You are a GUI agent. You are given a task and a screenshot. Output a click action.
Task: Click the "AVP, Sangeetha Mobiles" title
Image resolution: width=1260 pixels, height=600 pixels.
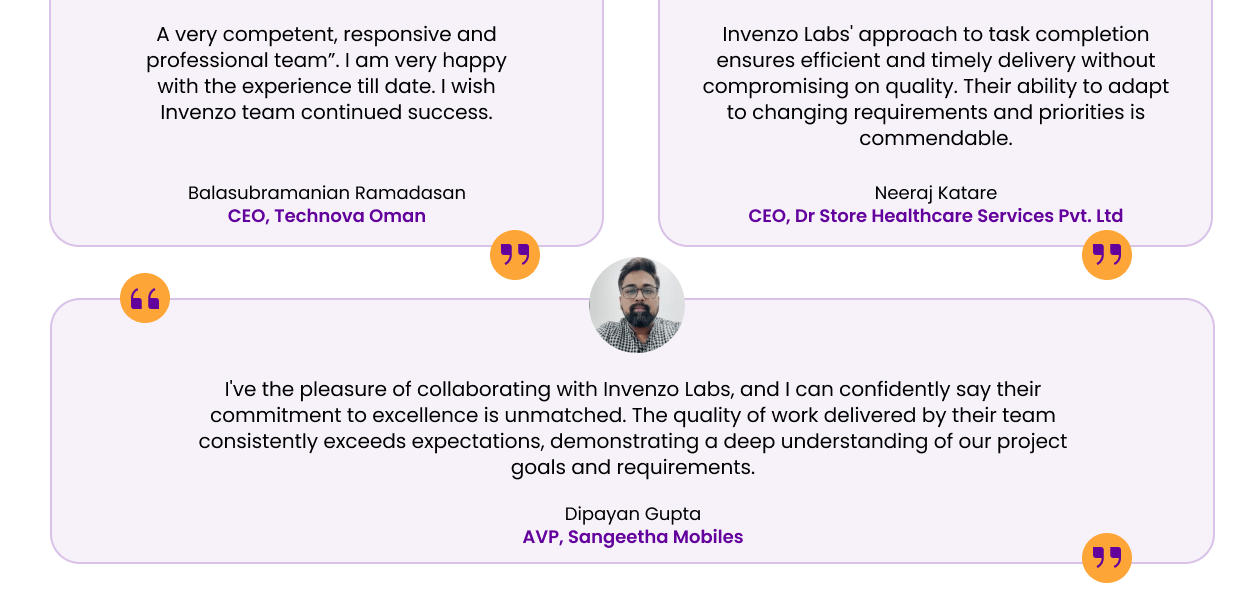tap(633, 537)
